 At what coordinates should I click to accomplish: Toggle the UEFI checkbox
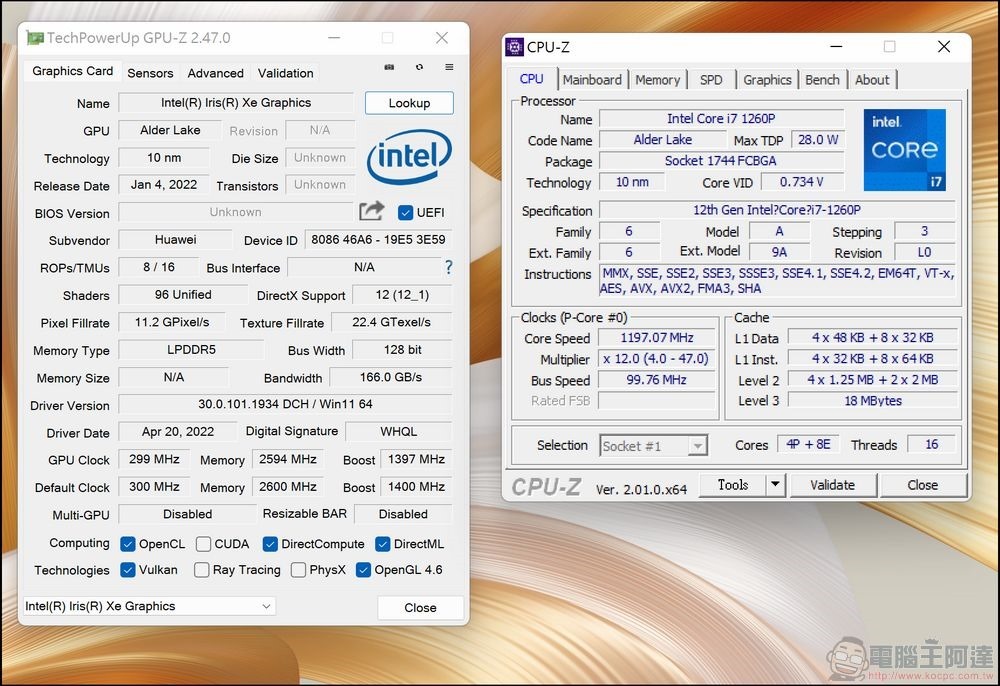point(405,212)
